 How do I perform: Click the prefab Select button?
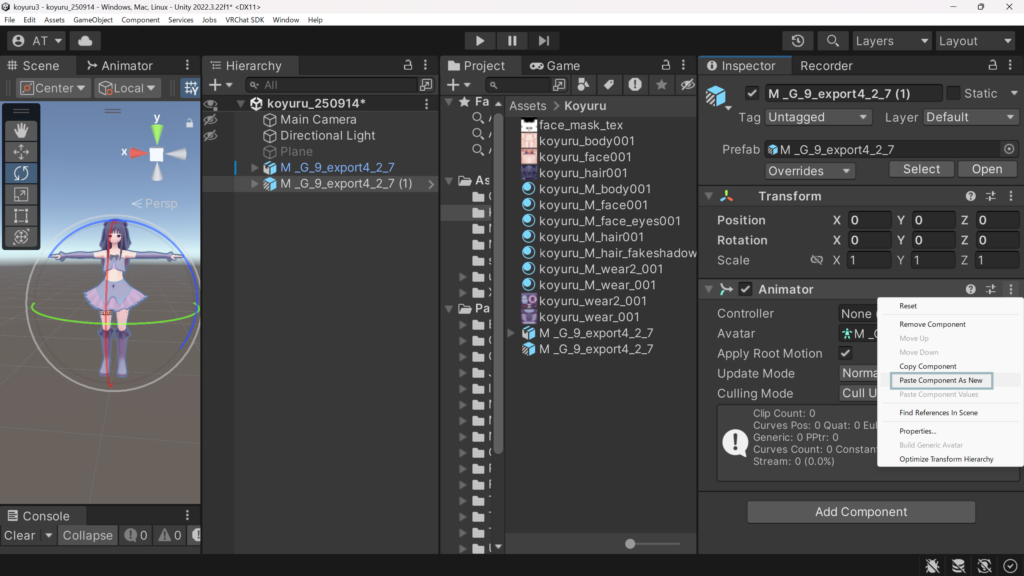click(x=921, y=169)
